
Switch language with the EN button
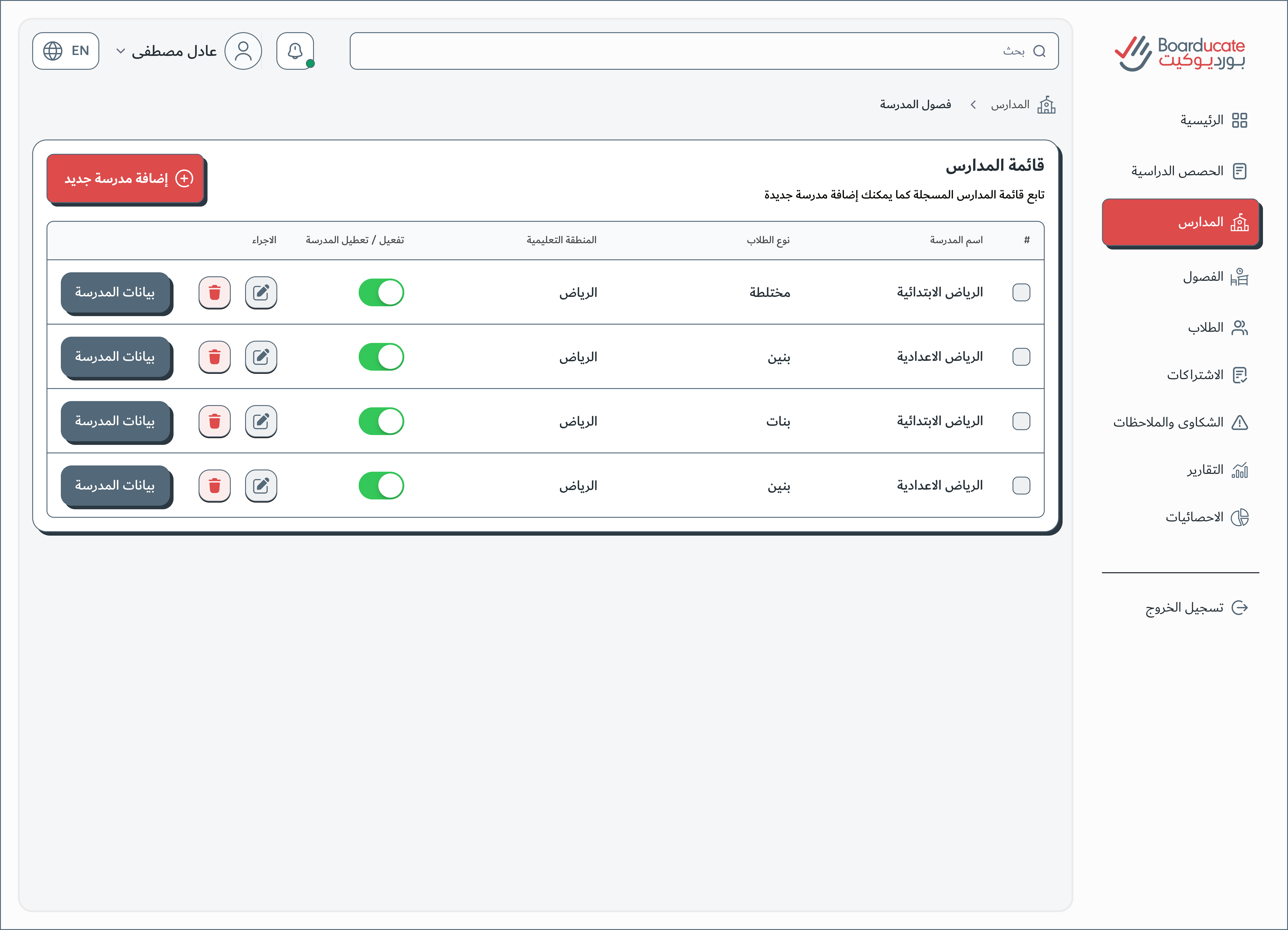[x=66, y=51]
